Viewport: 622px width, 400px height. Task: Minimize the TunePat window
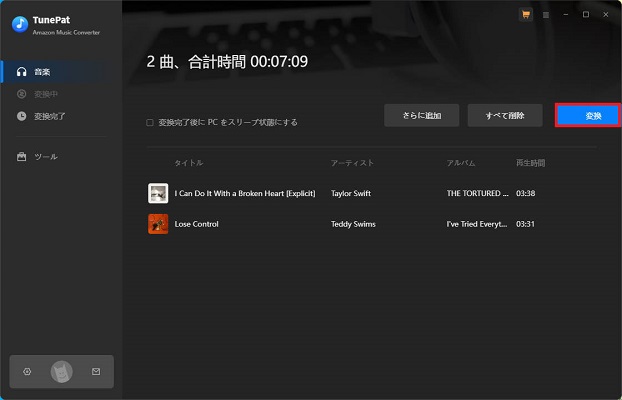tap(566, 15)
